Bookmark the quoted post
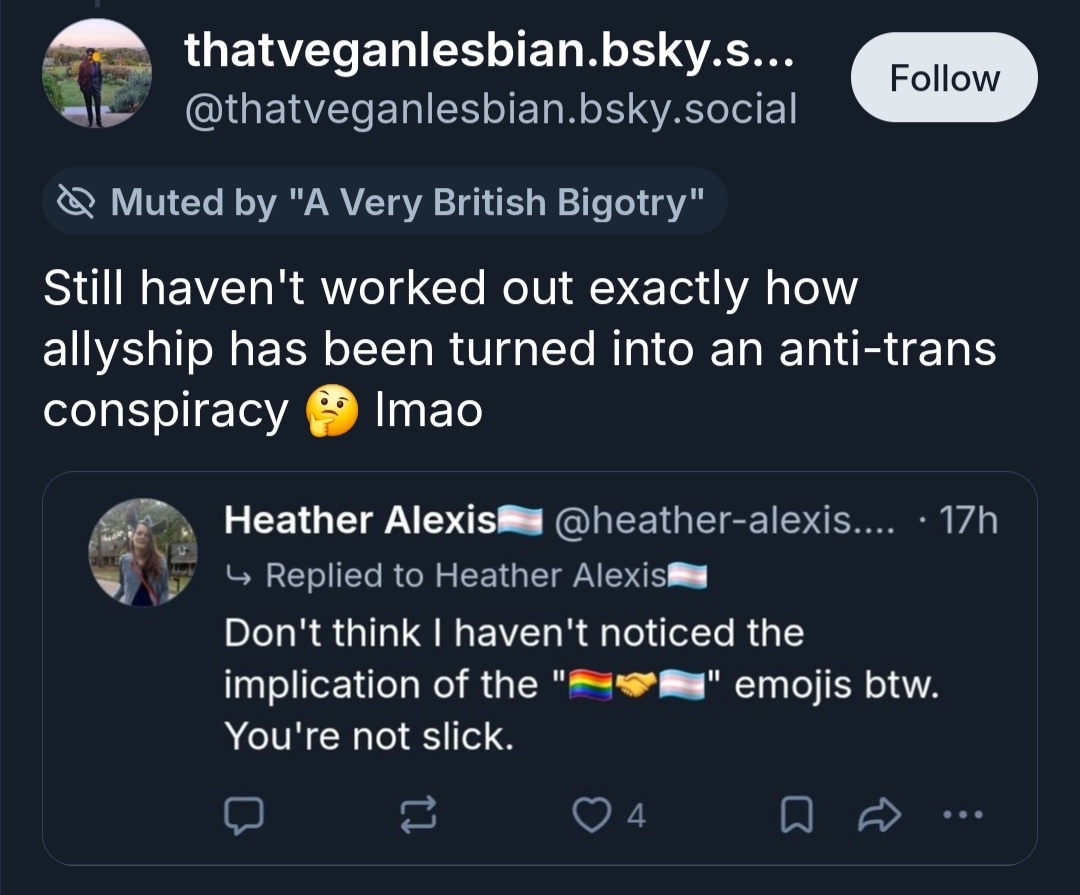Viewport: 1080px width, 895px height. point(793,817)
